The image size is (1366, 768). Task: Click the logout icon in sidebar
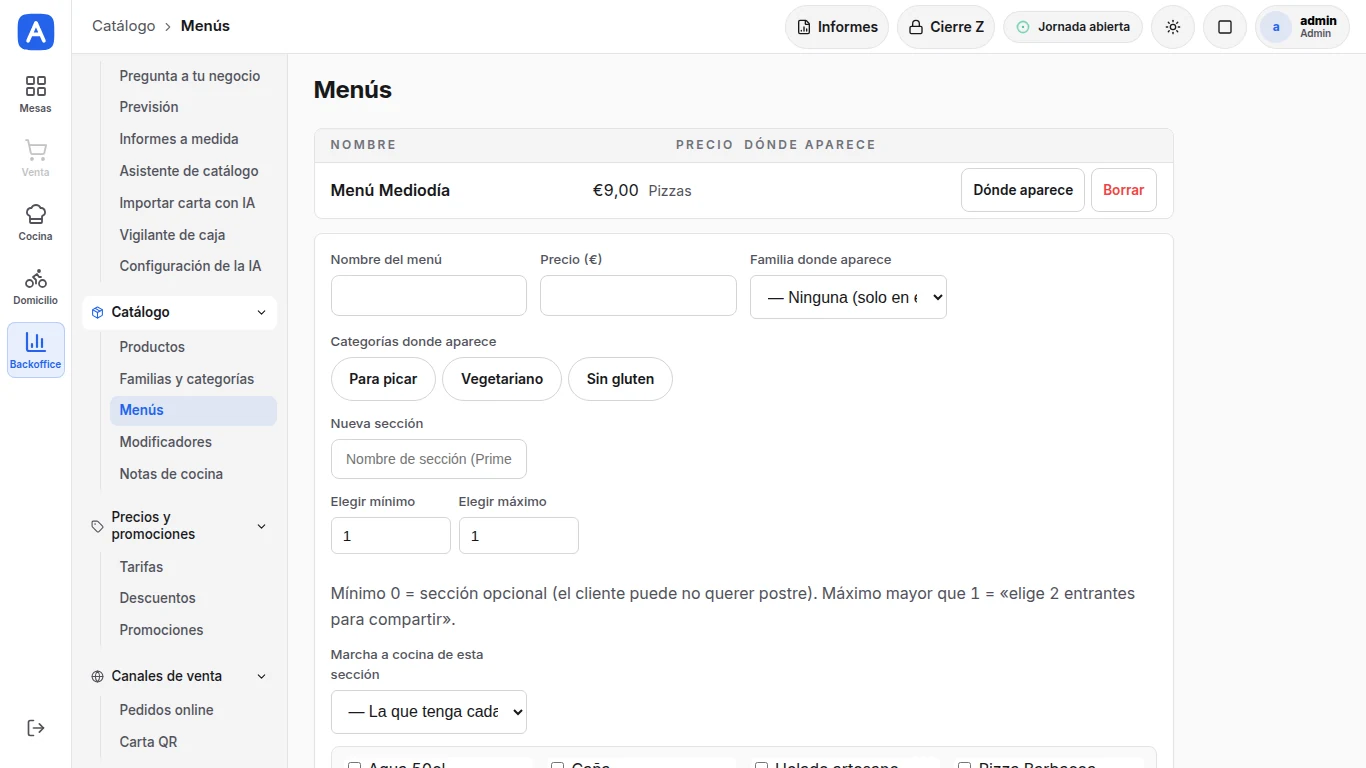coord(36,728)
